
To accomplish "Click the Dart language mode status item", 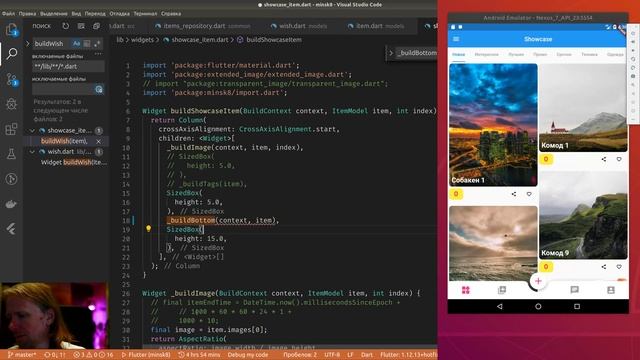I will (x=367, y=355).
